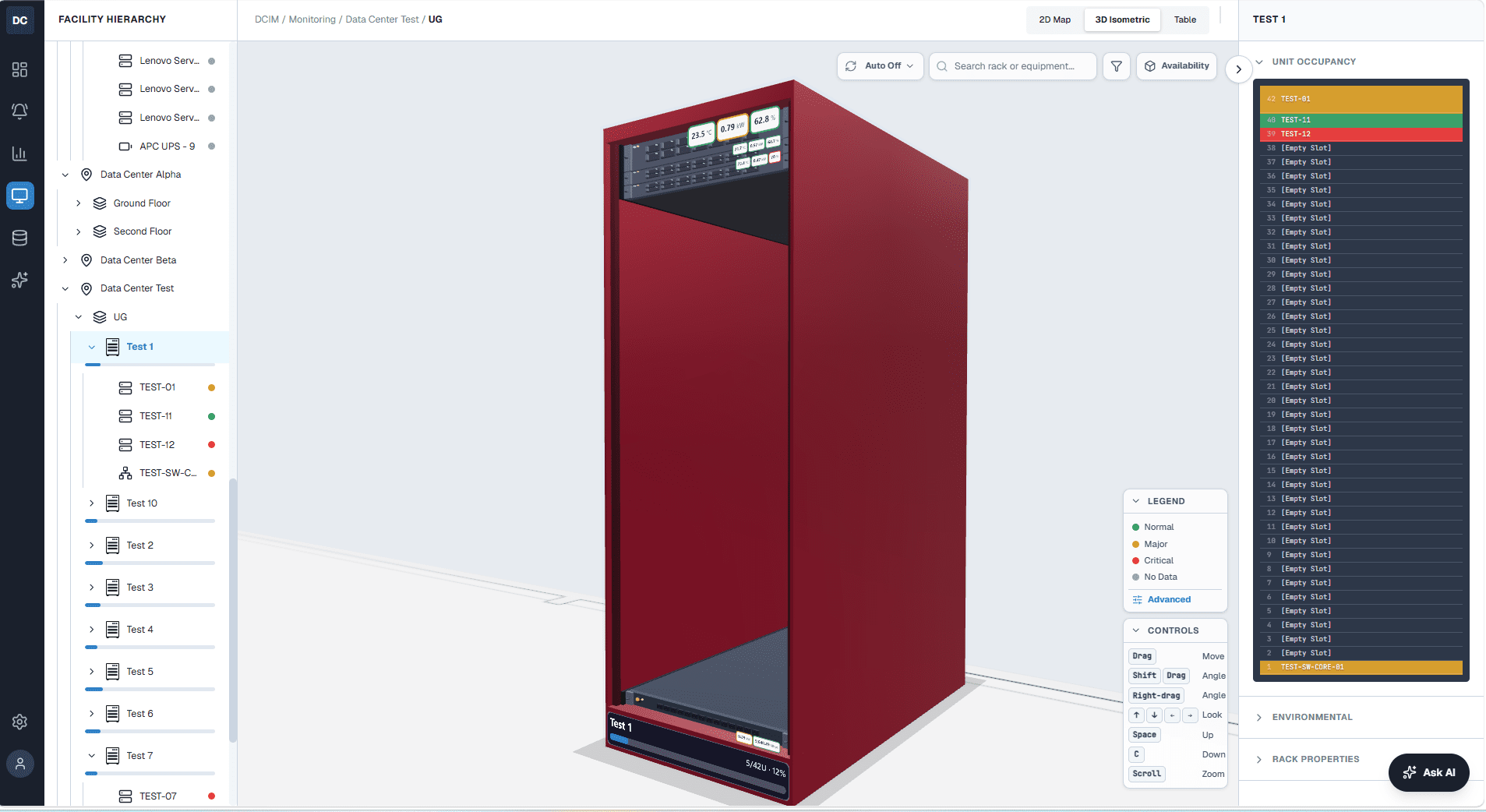This screenshot has width=1486, height=812.
Task: Open the Ask AI assistant
Action: coord(1429,772)
